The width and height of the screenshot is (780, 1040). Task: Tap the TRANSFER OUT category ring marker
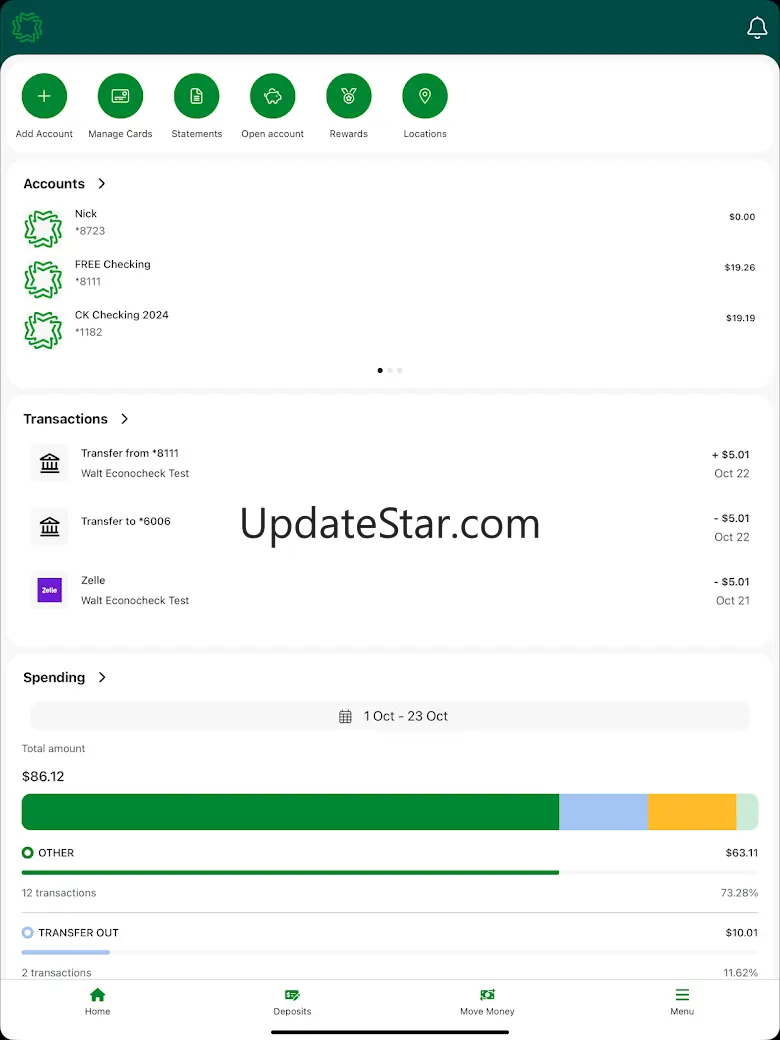27,933
